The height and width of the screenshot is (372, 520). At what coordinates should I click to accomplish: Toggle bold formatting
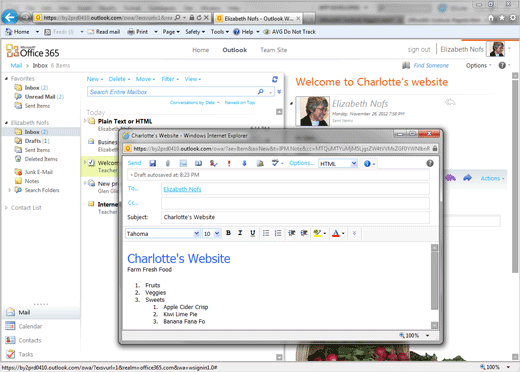(x=228, y=233)
